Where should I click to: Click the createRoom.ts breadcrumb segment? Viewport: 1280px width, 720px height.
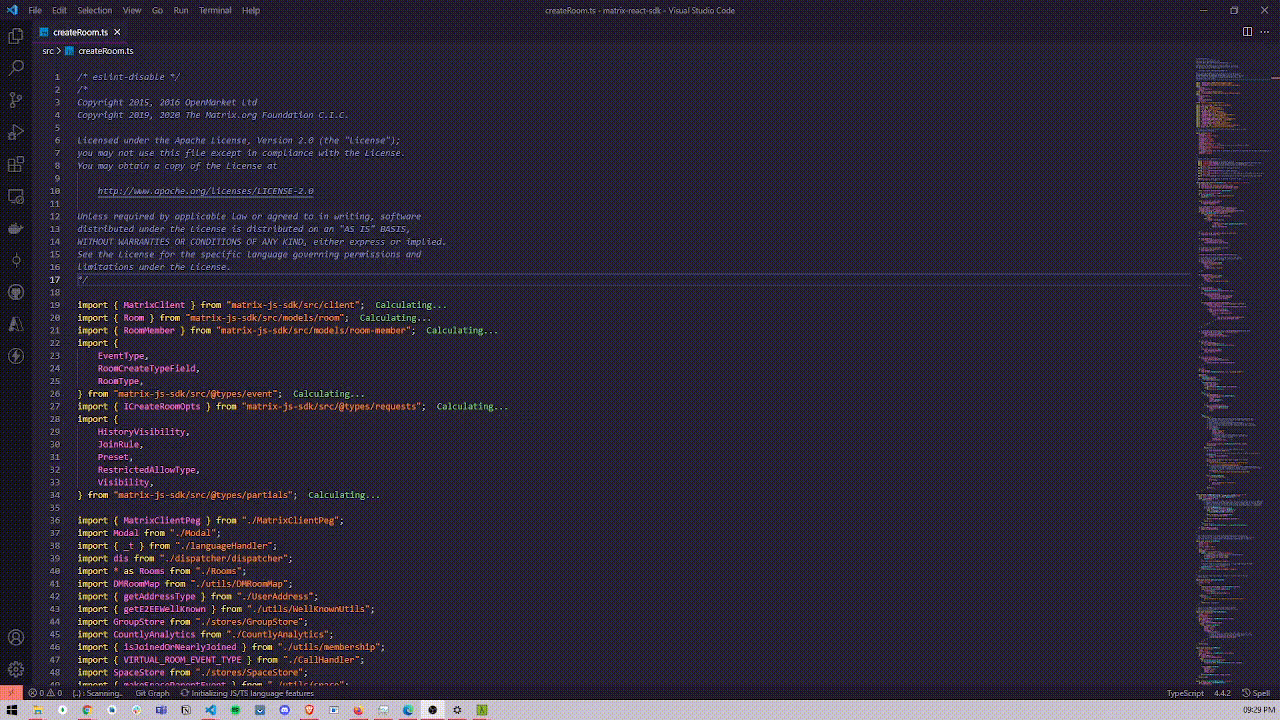point(105,50)
